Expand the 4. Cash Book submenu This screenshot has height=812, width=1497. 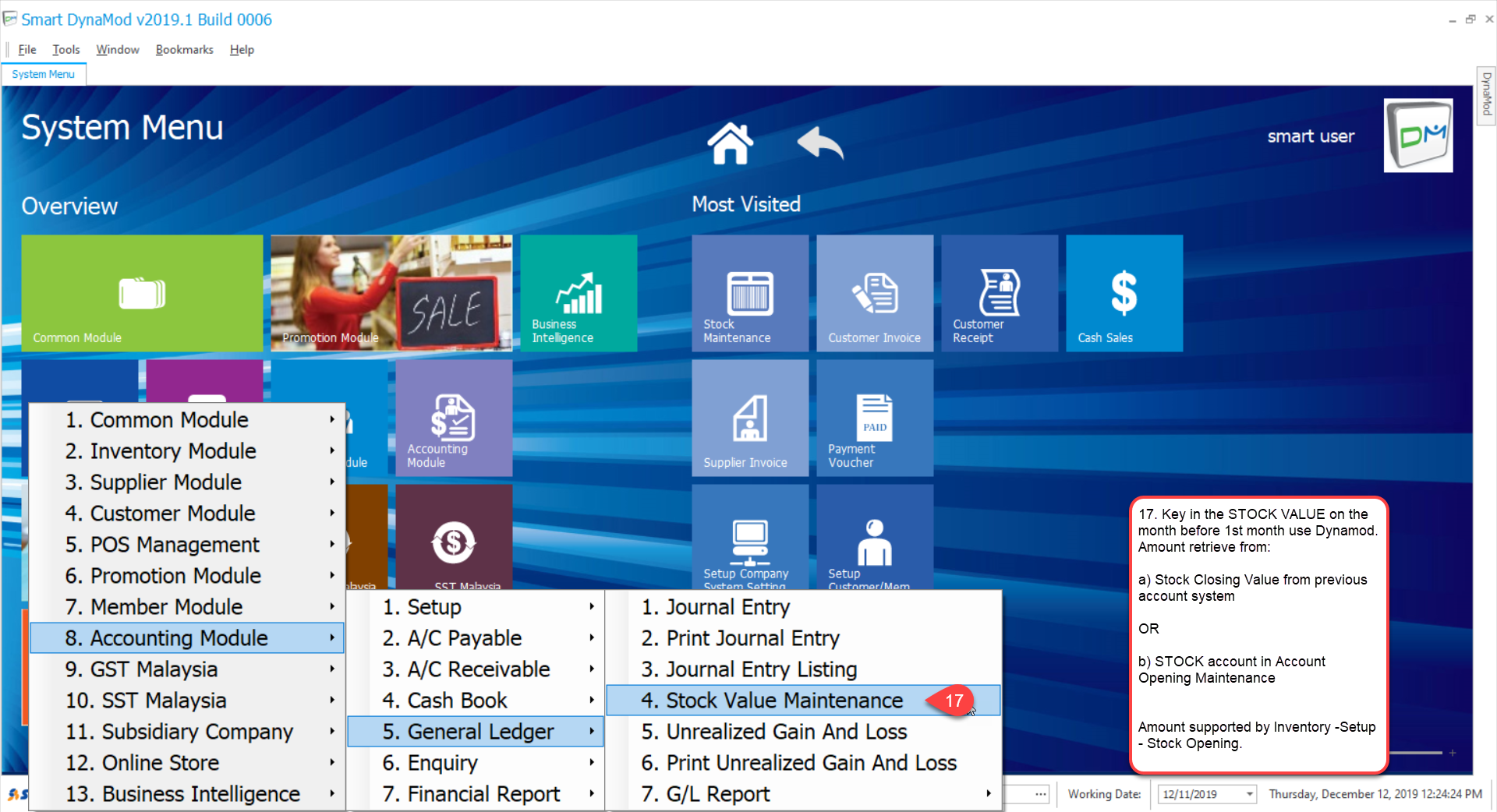tap(476, 700)
